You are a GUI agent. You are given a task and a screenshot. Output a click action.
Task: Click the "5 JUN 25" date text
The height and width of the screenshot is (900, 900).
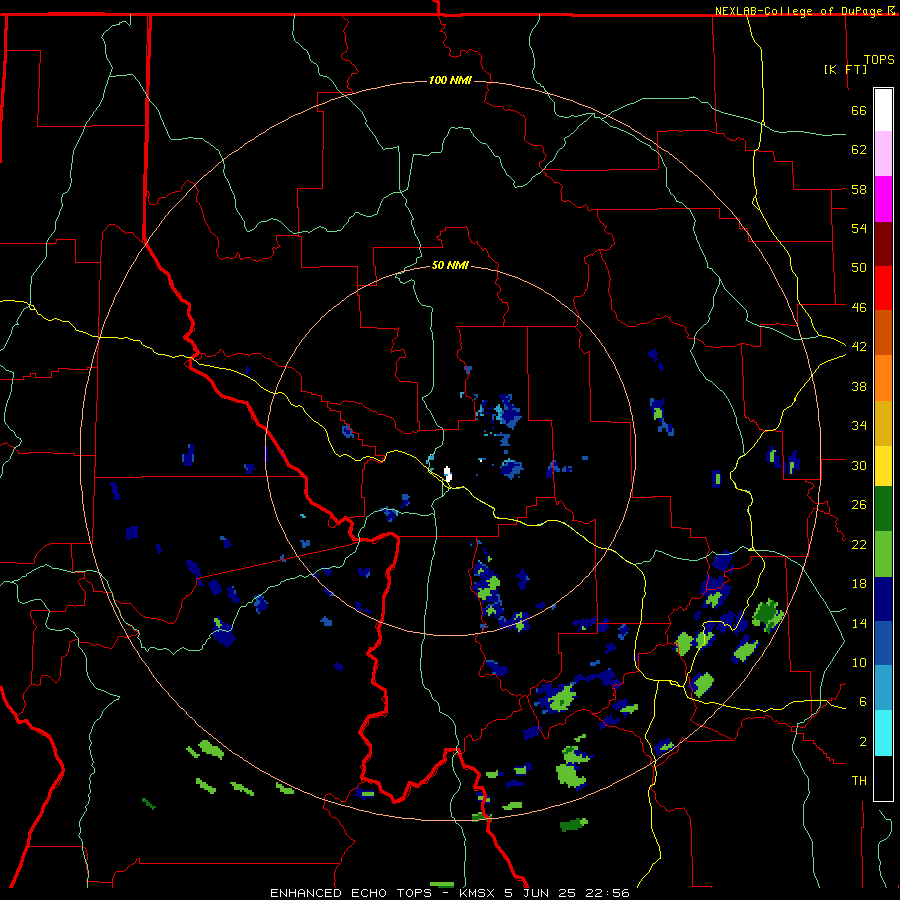pos(539,893)
